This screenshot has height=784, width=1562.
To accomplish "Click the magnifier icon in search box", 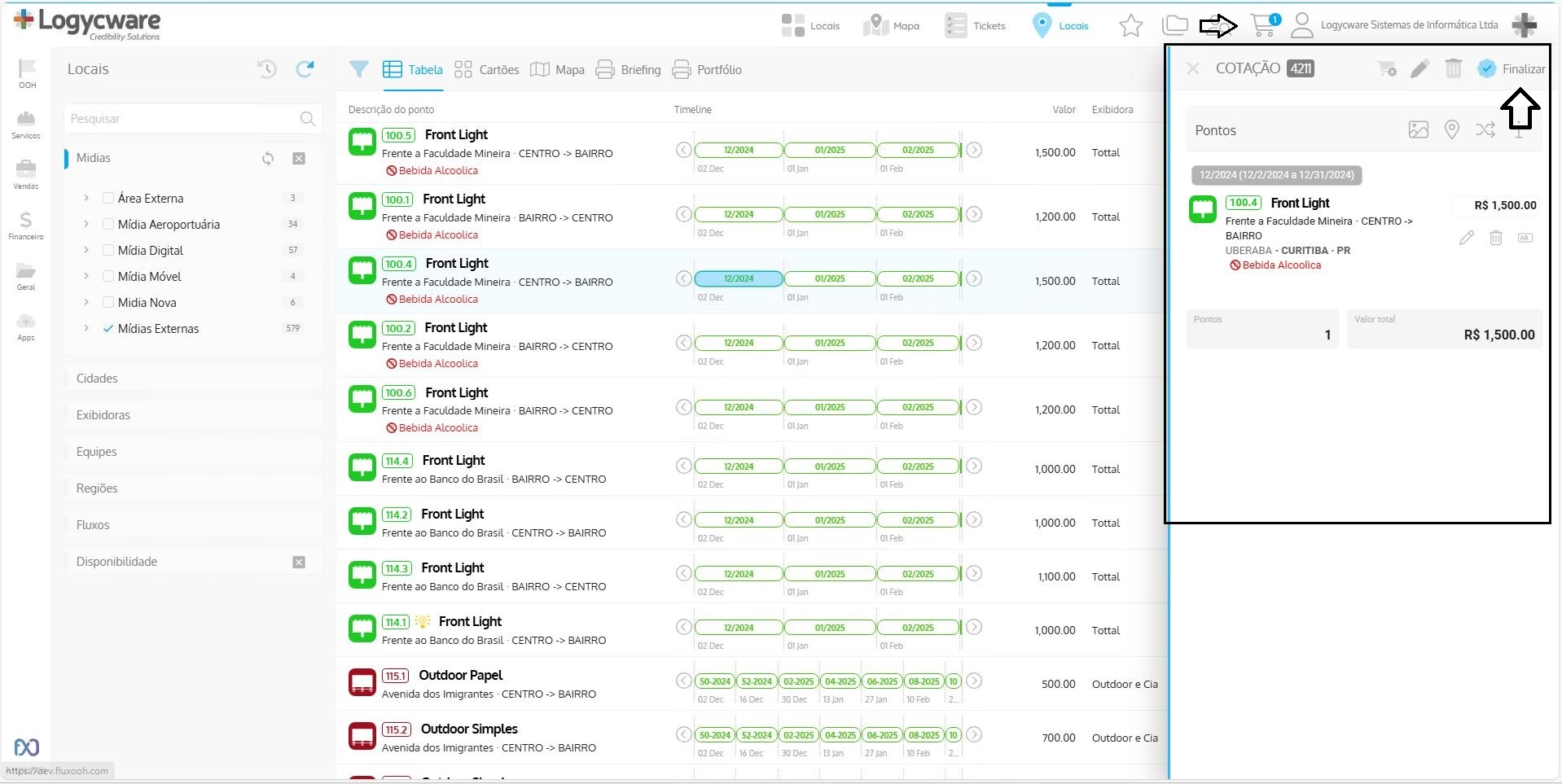I will pyautogui.click(x=307, y=119).
